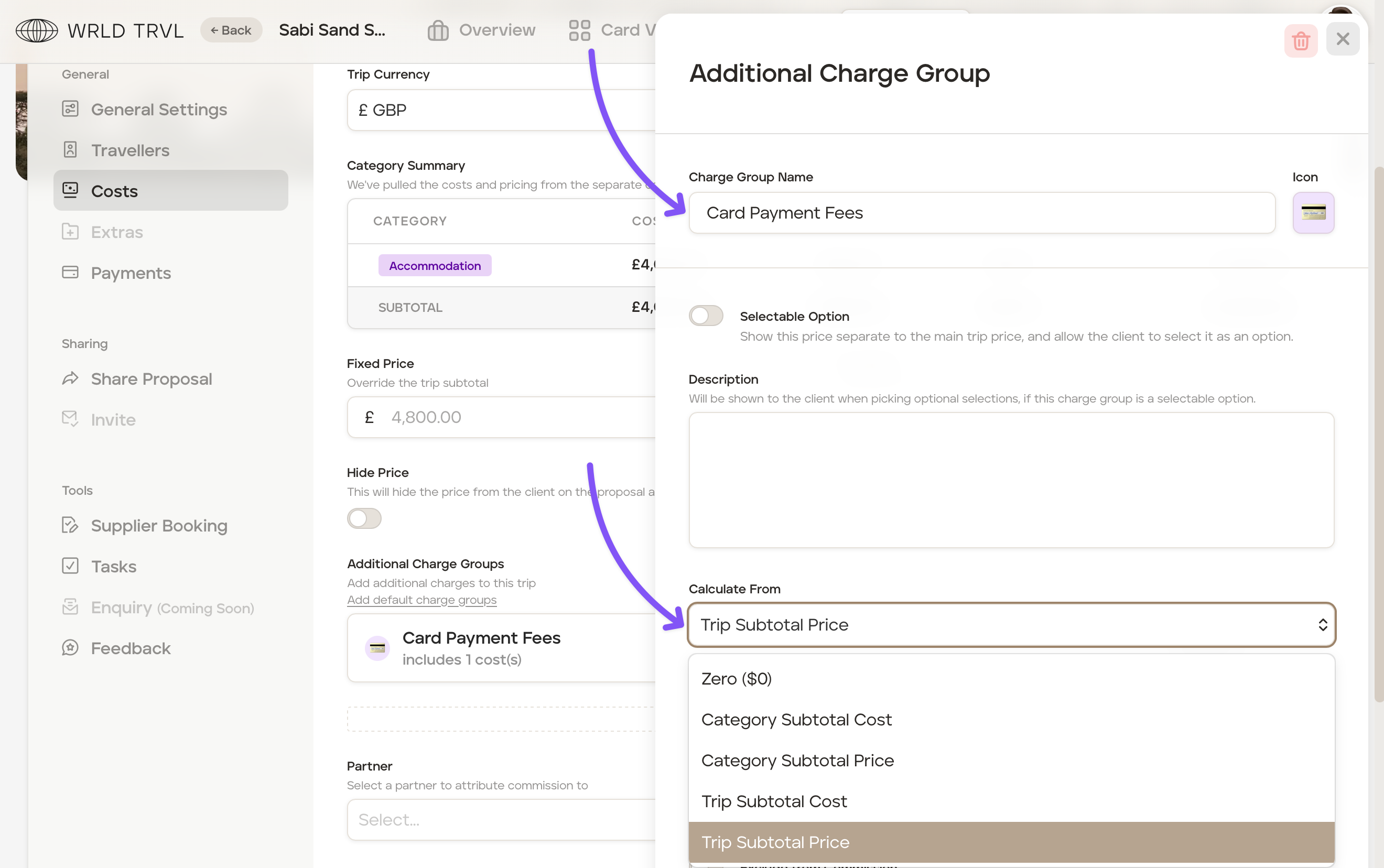Click the credit card icon picker
The image size is (1384, 868).
1313,213
